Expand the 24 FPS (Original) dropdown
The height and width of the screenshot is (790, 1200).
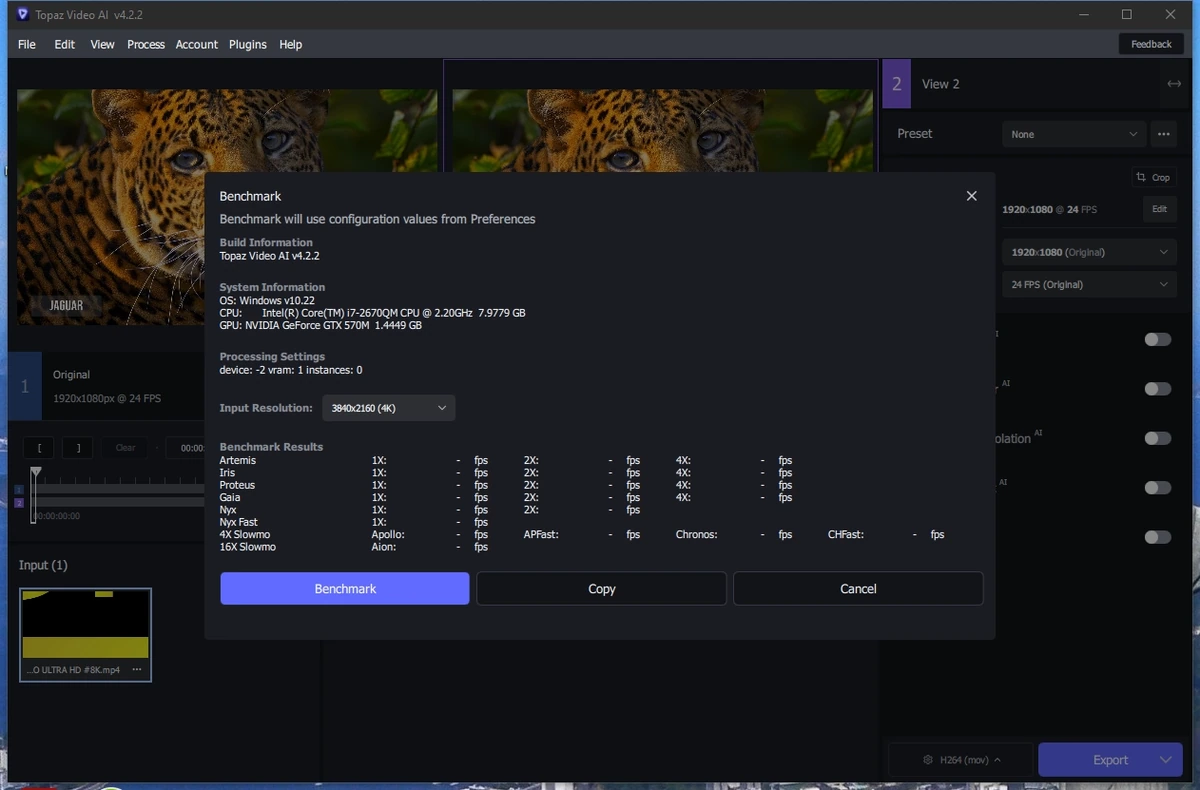point(1089,284)
